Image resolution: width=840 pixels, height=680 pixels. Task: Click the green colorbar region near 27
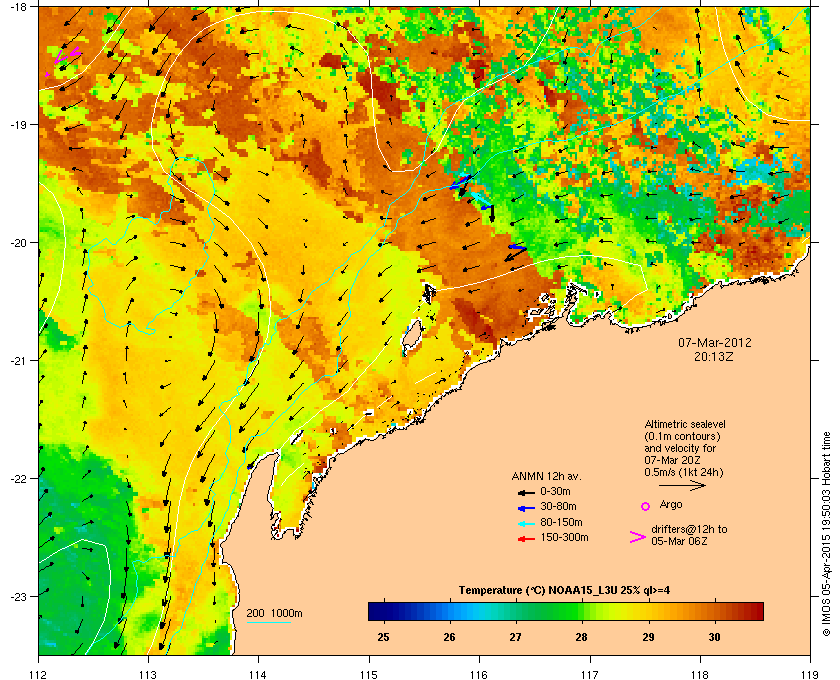tap(516, 611)
